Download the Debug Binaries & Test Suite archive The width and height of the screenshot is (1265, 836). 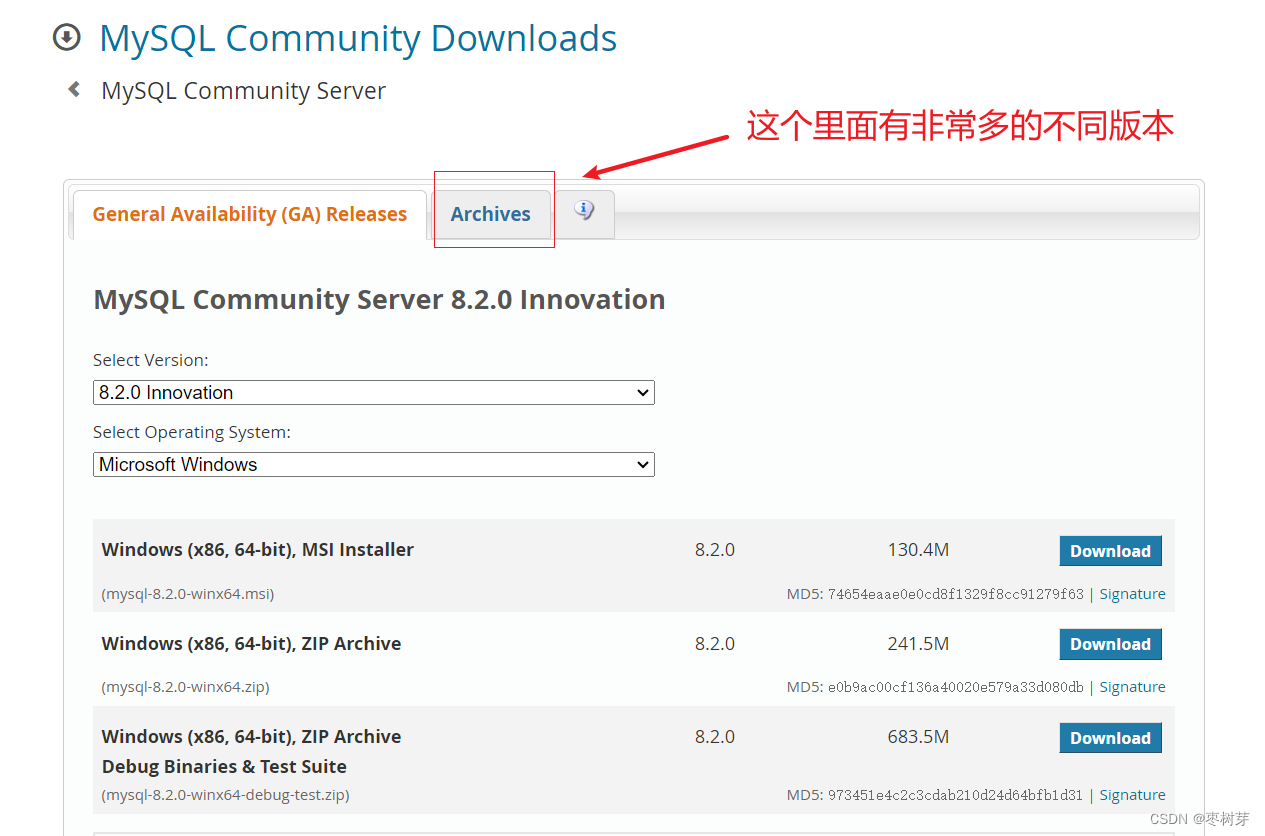pyautogui.click(x=1110, y=737)
